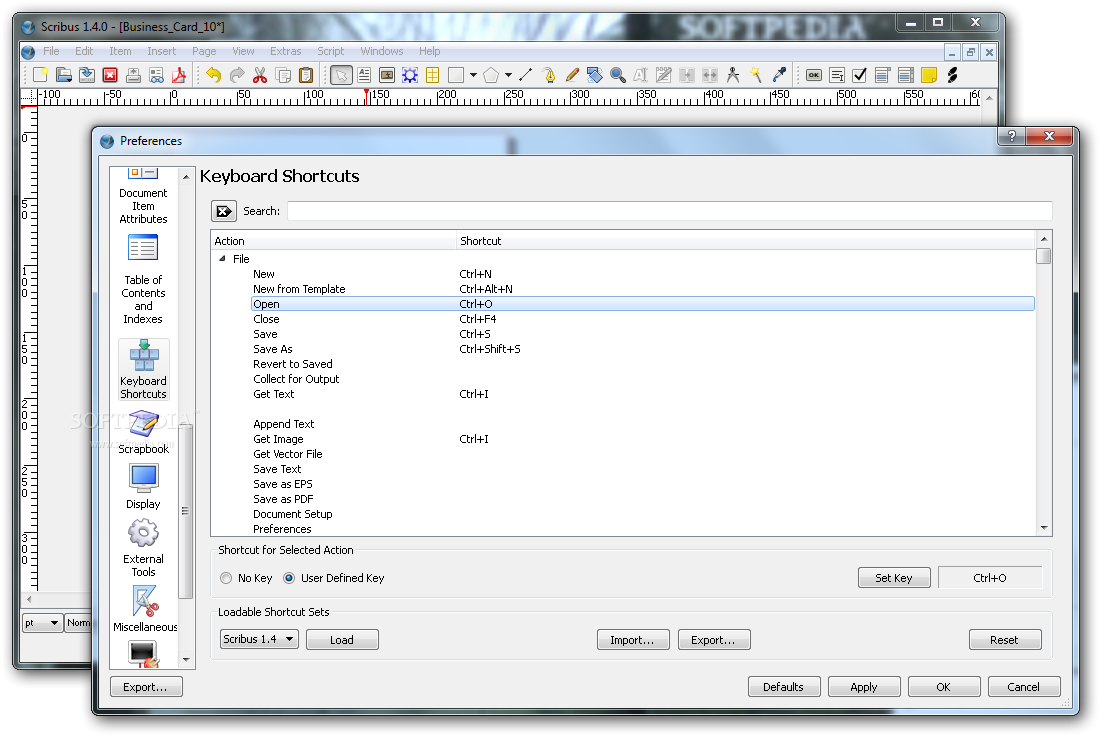Select the Select Item arrow tool

point(341,75)
